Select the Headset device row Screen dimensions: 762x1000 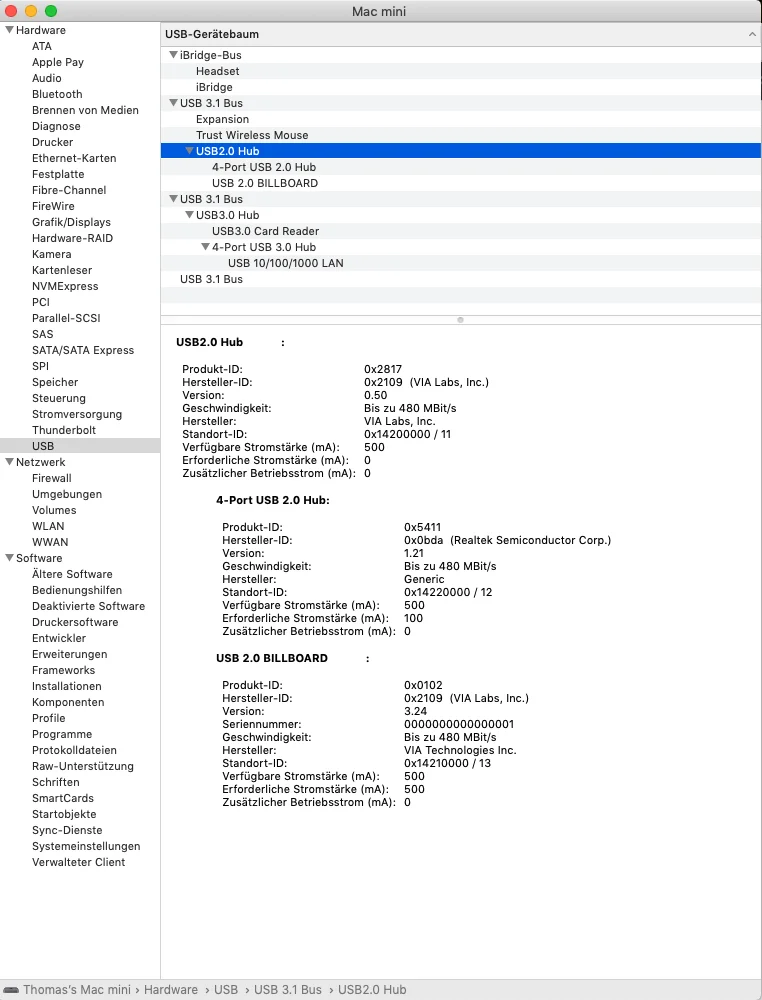pyautogui.click(x=461, y=71)
